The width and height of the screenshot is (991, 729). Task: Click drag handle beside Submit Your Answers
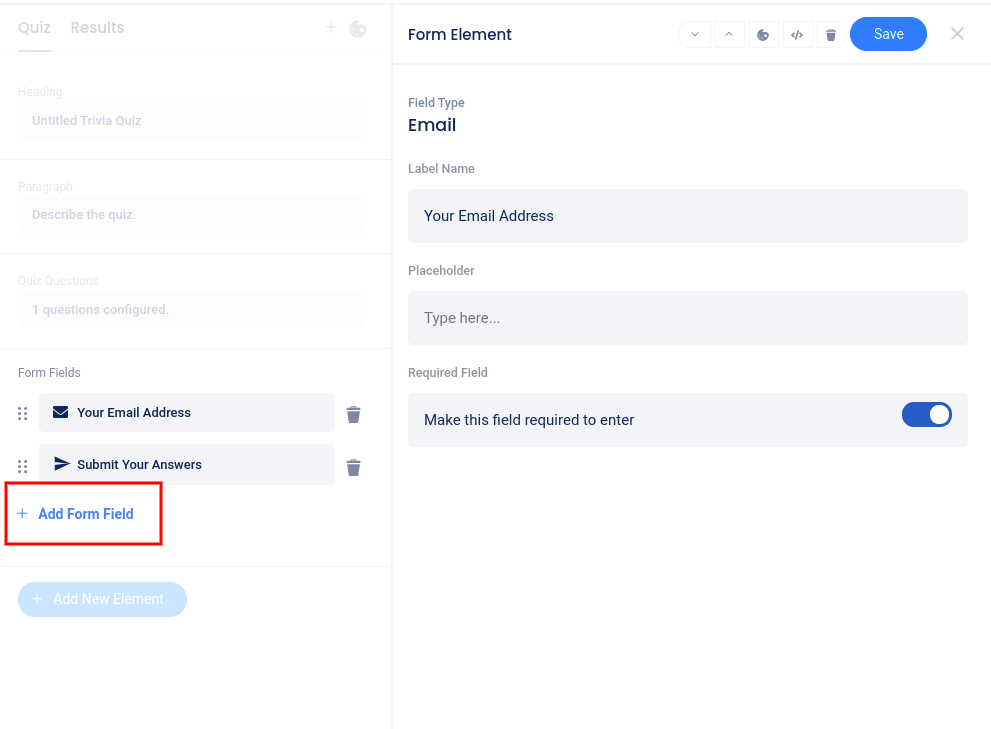(23, 466)
